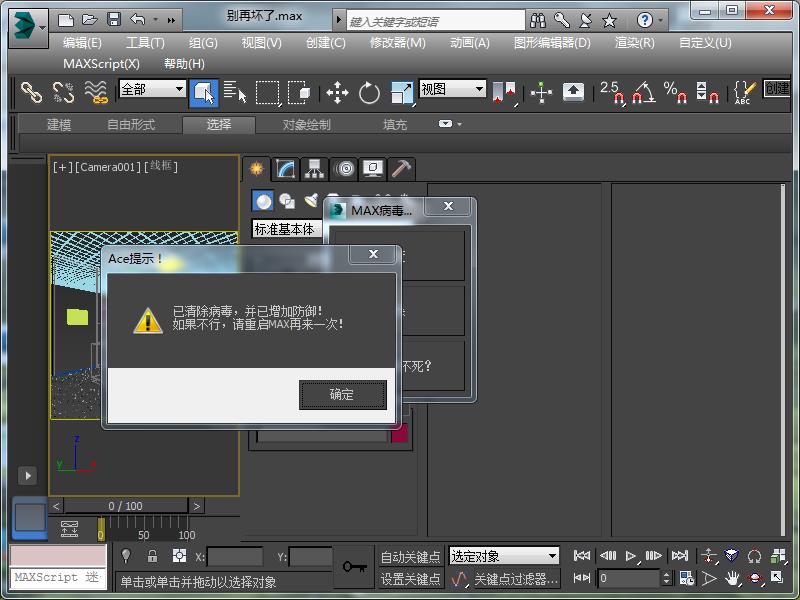Screen dimensions: 800x600
Task: Switch to the Motion command panel
Action: point(344,169)
